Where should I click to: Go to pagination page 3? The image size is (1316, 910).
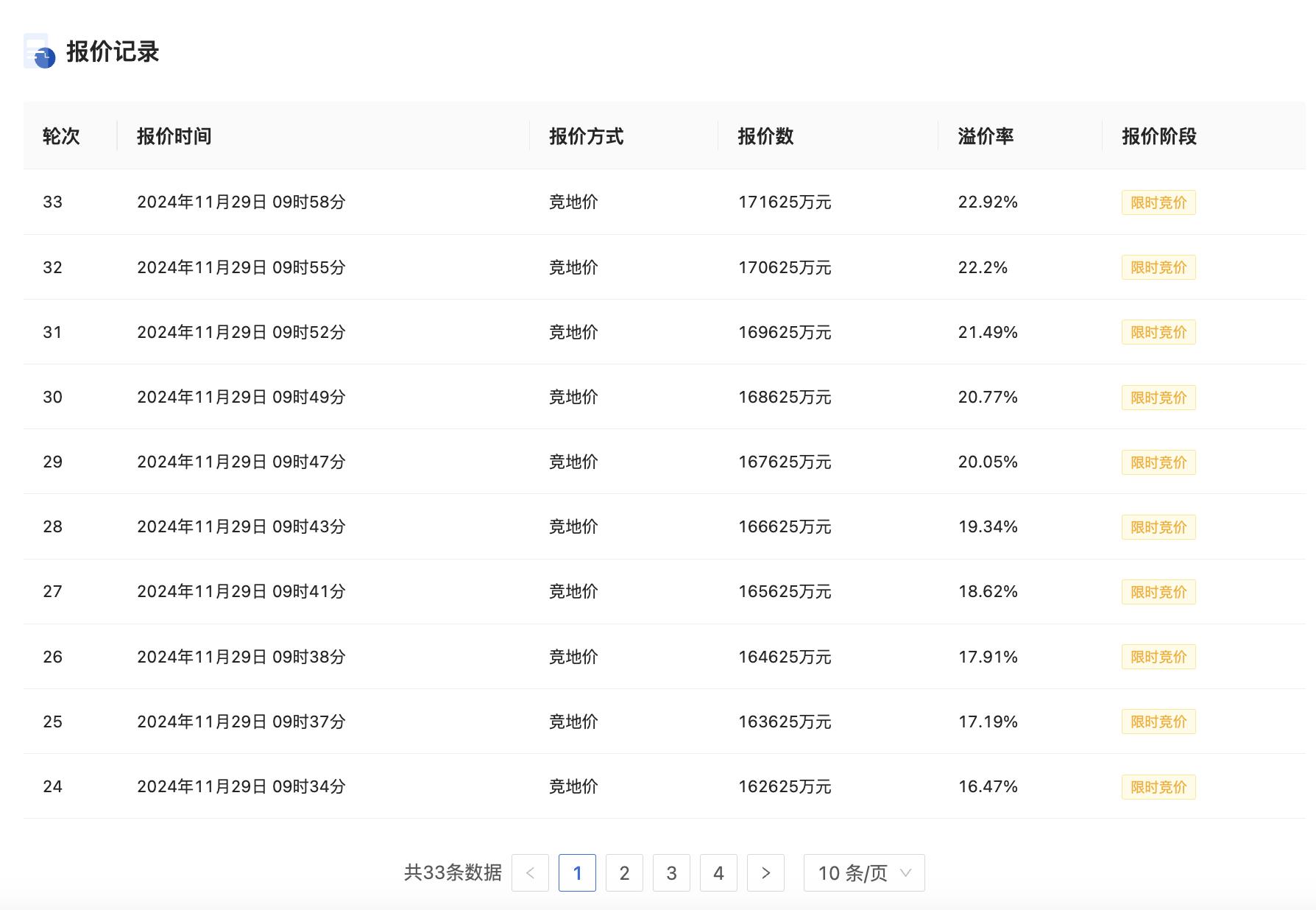tap(671, 872)
